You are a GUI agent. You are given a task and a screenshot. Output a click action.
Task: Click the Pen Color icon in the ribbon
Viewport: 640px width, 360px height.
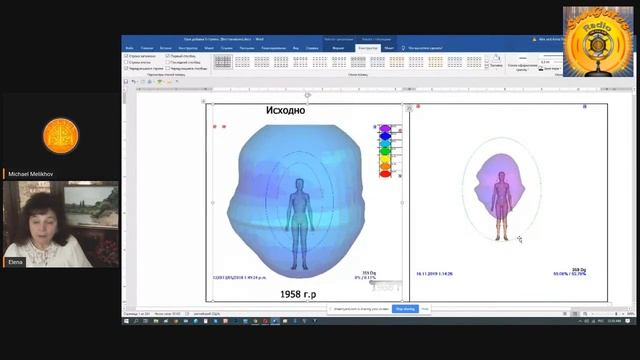tap(541, 69)
